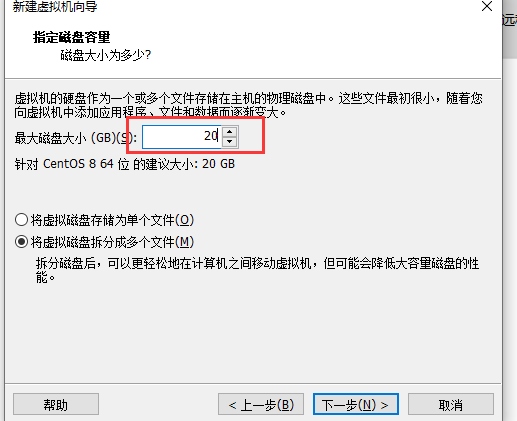Screen dimensions: 517x421
Task: Click the partially visible 远 text behind the dialog
Action: [x=510, y=19]
